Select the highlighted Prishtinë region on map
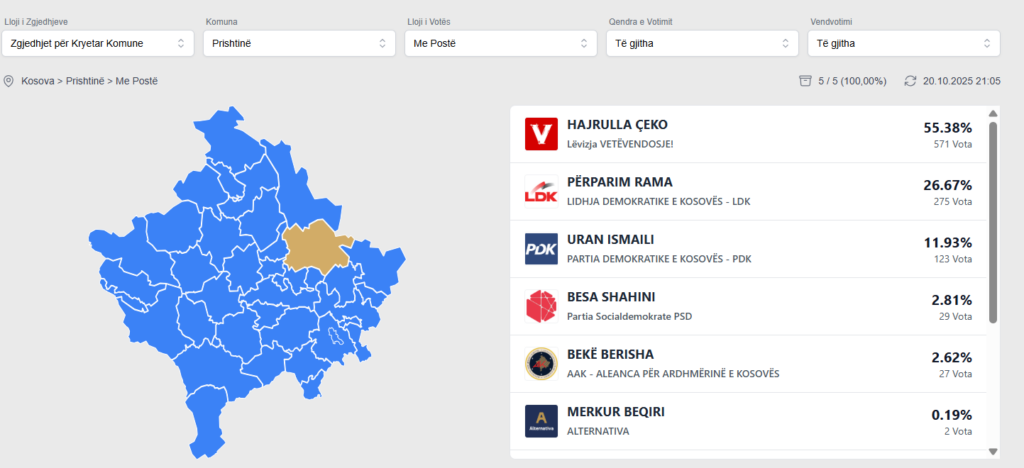This screenshot has width=1024, height=468. 316,246
